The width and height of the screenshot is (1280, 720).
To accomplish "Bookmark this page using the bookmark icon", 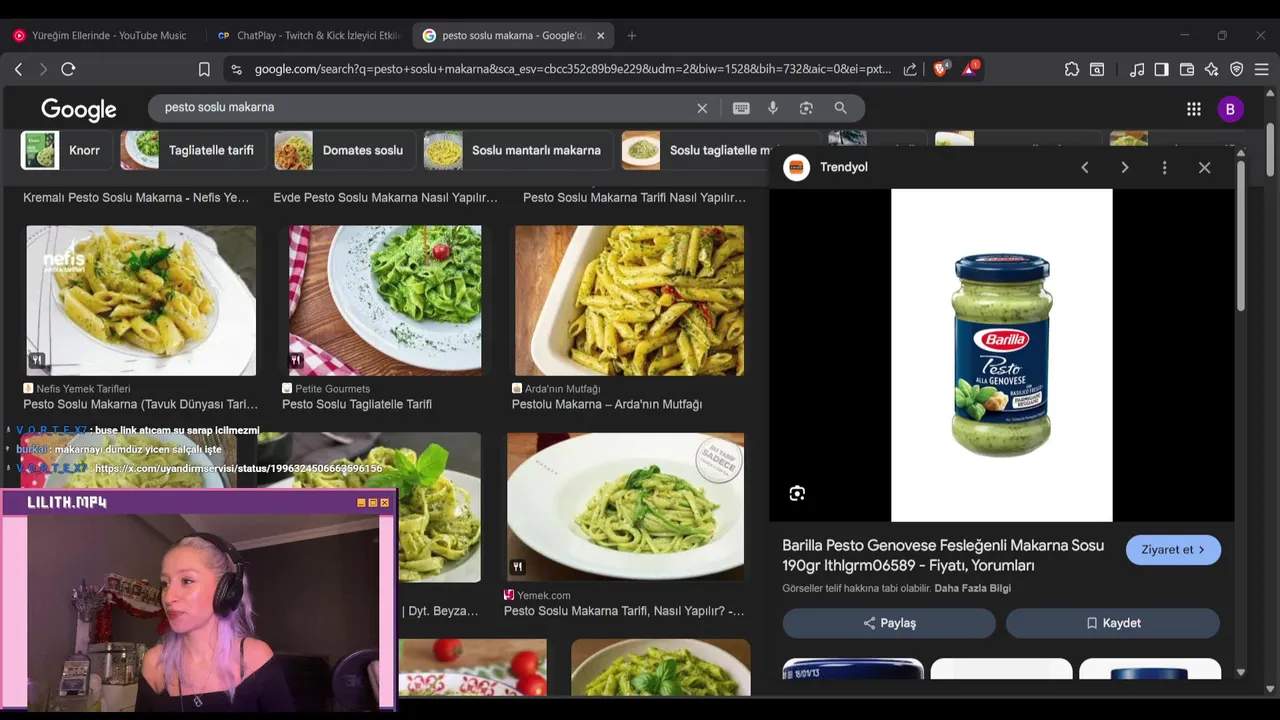I will click(x=204, y=69).
